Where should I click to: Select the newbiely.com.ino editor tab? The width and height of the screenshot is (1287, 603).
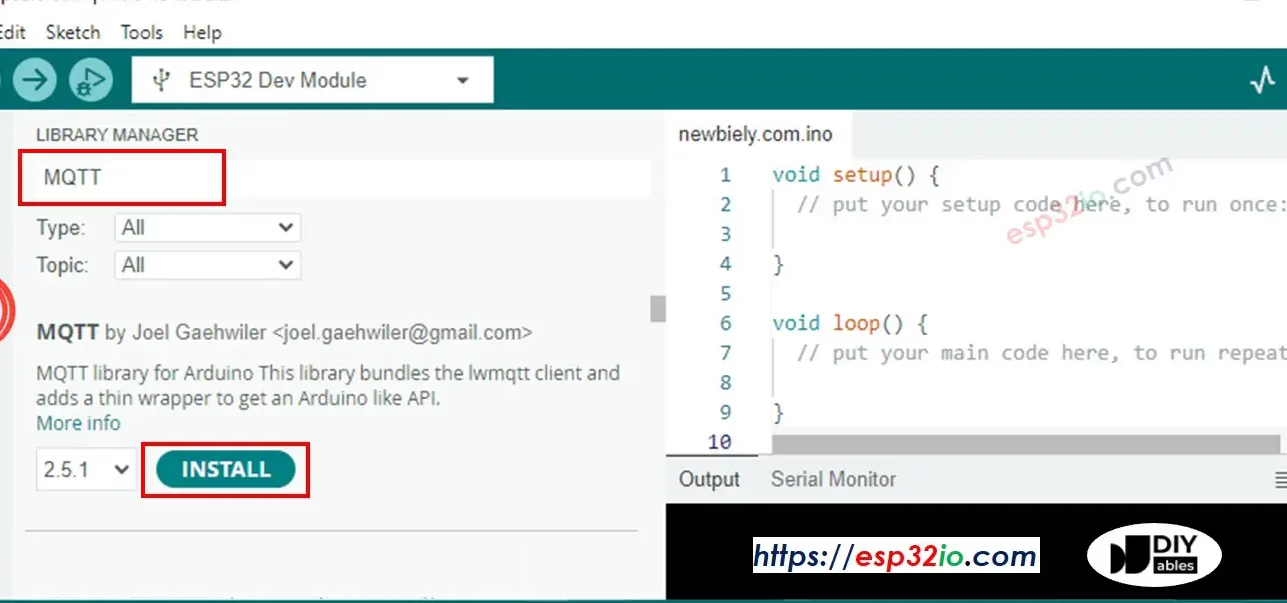point(755,134)
